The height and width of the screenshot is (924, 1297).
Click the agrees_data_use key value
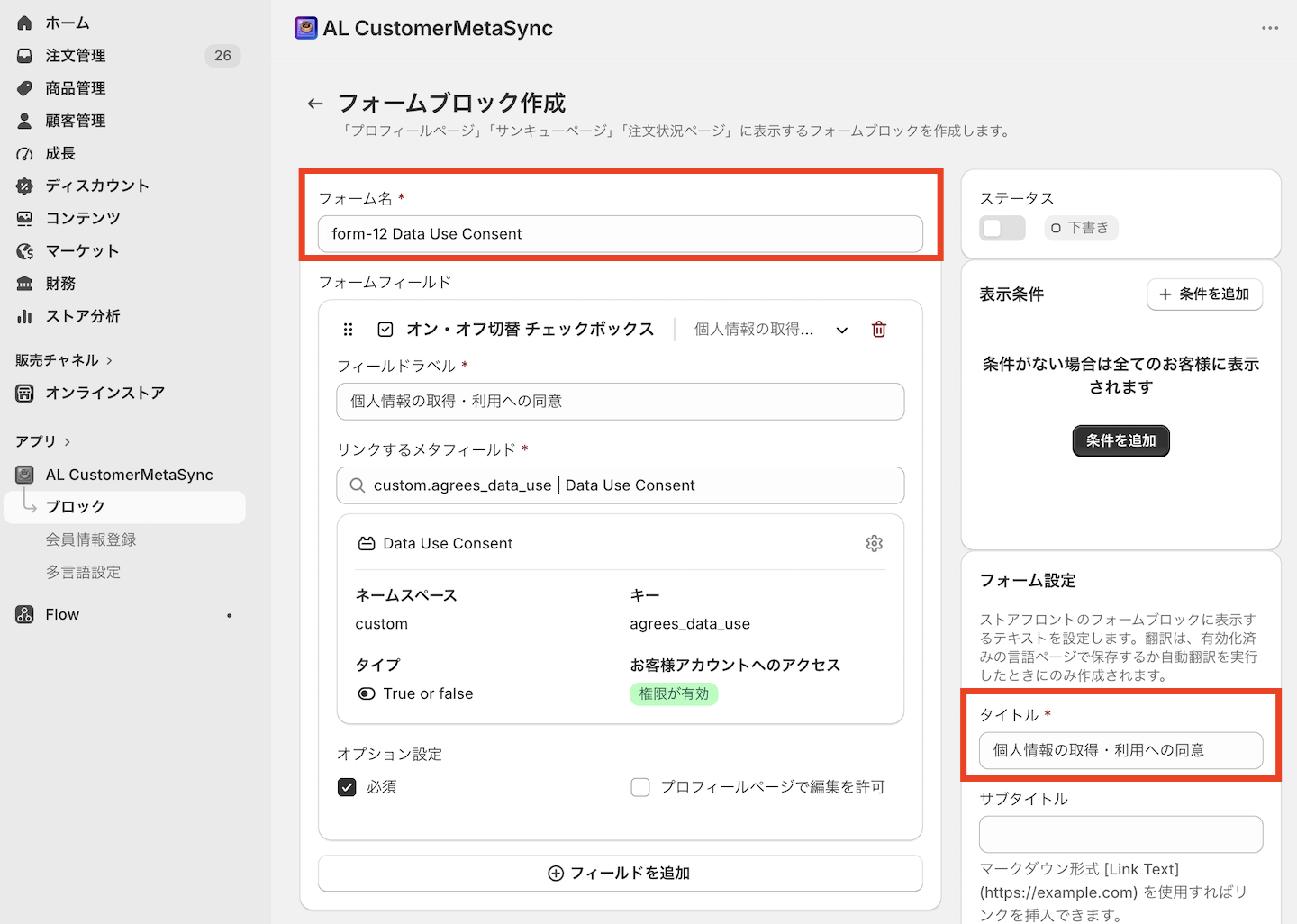pyautogui.click(x=690, y=624)
